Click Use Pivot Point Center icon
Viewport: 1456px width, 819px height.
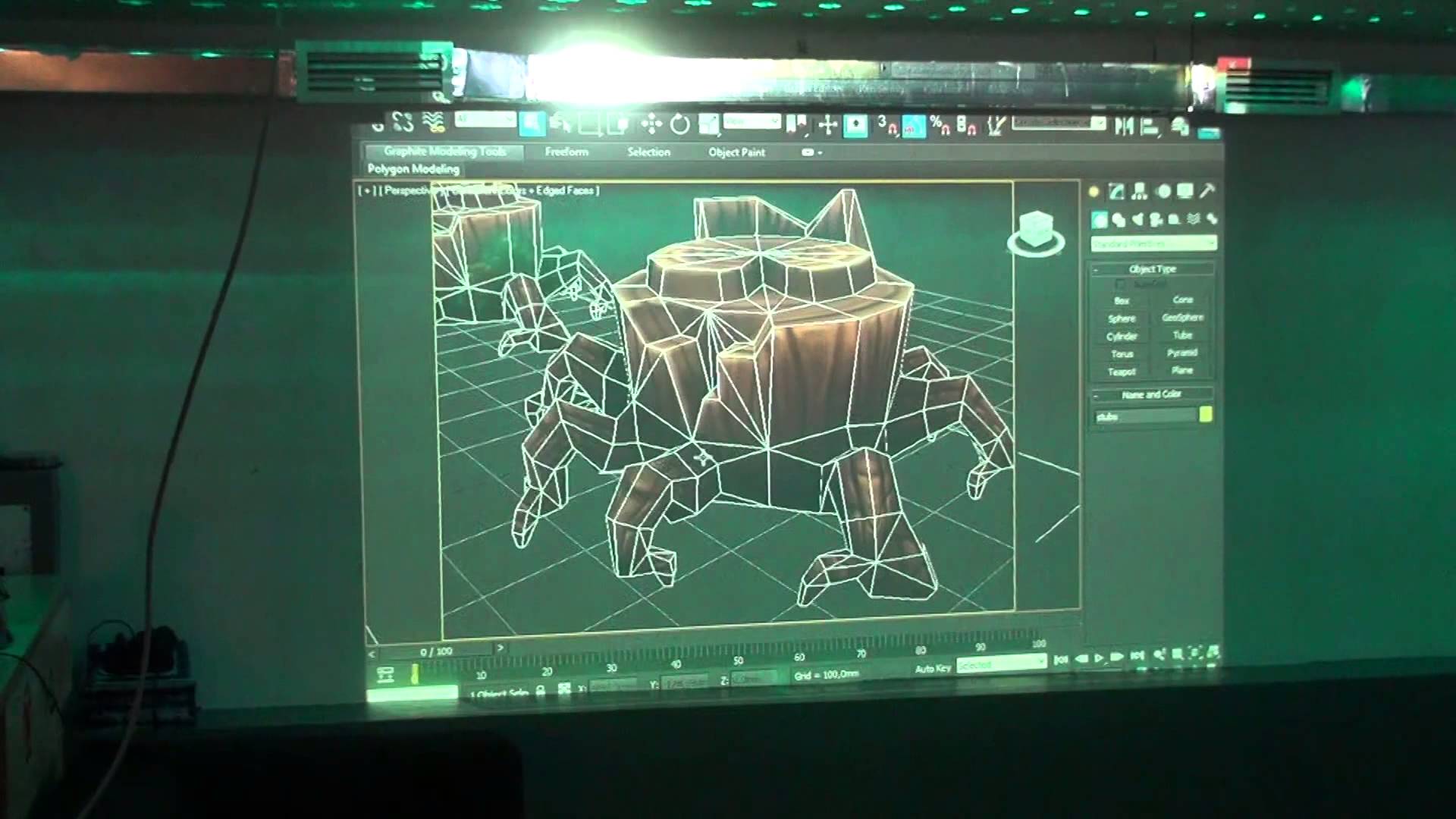(x=796, y=124)
